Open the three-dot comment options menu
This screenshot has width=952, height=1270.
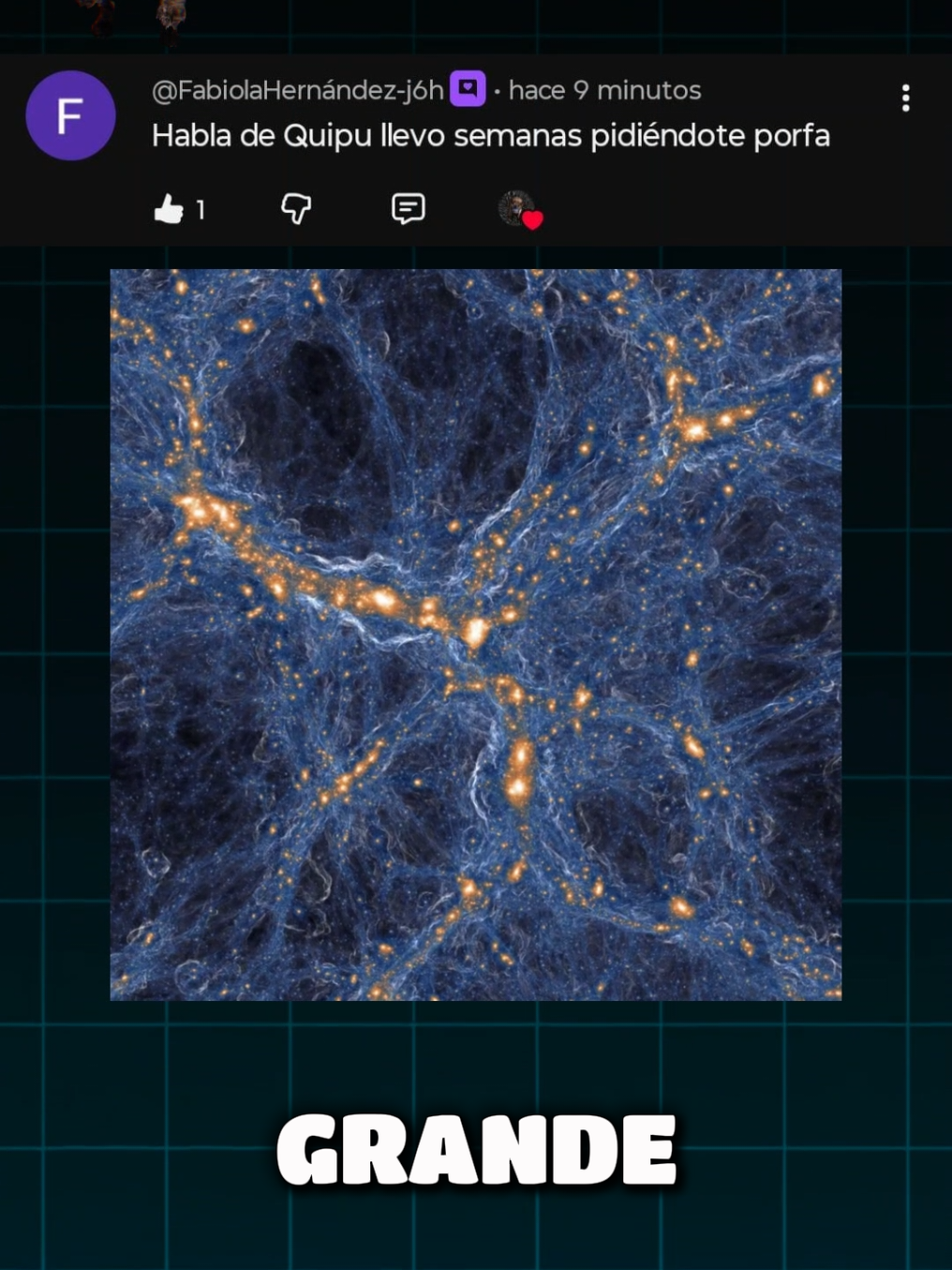click(x=905, y=97)
